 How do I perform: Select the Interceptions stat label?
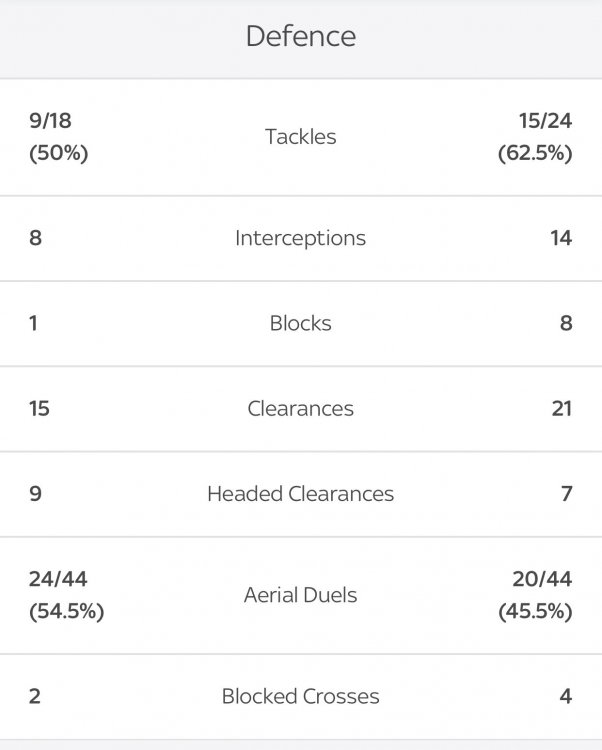click(301, 238)
